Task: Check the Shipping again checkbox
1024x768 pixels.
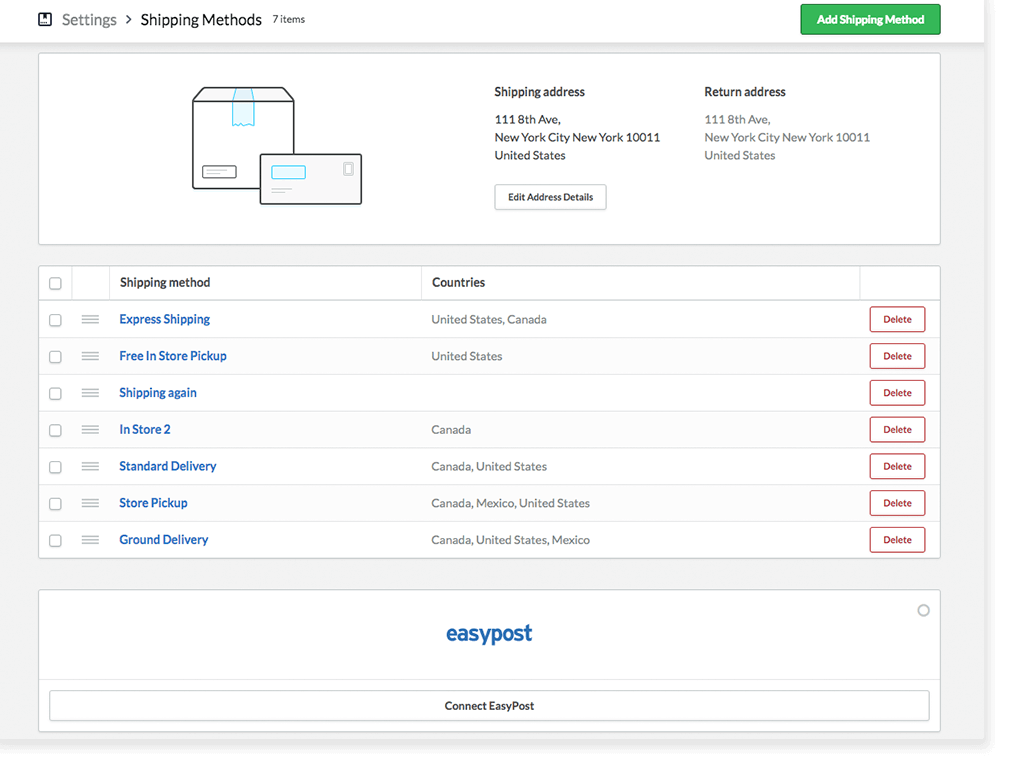Action: [x=56, y=393]
